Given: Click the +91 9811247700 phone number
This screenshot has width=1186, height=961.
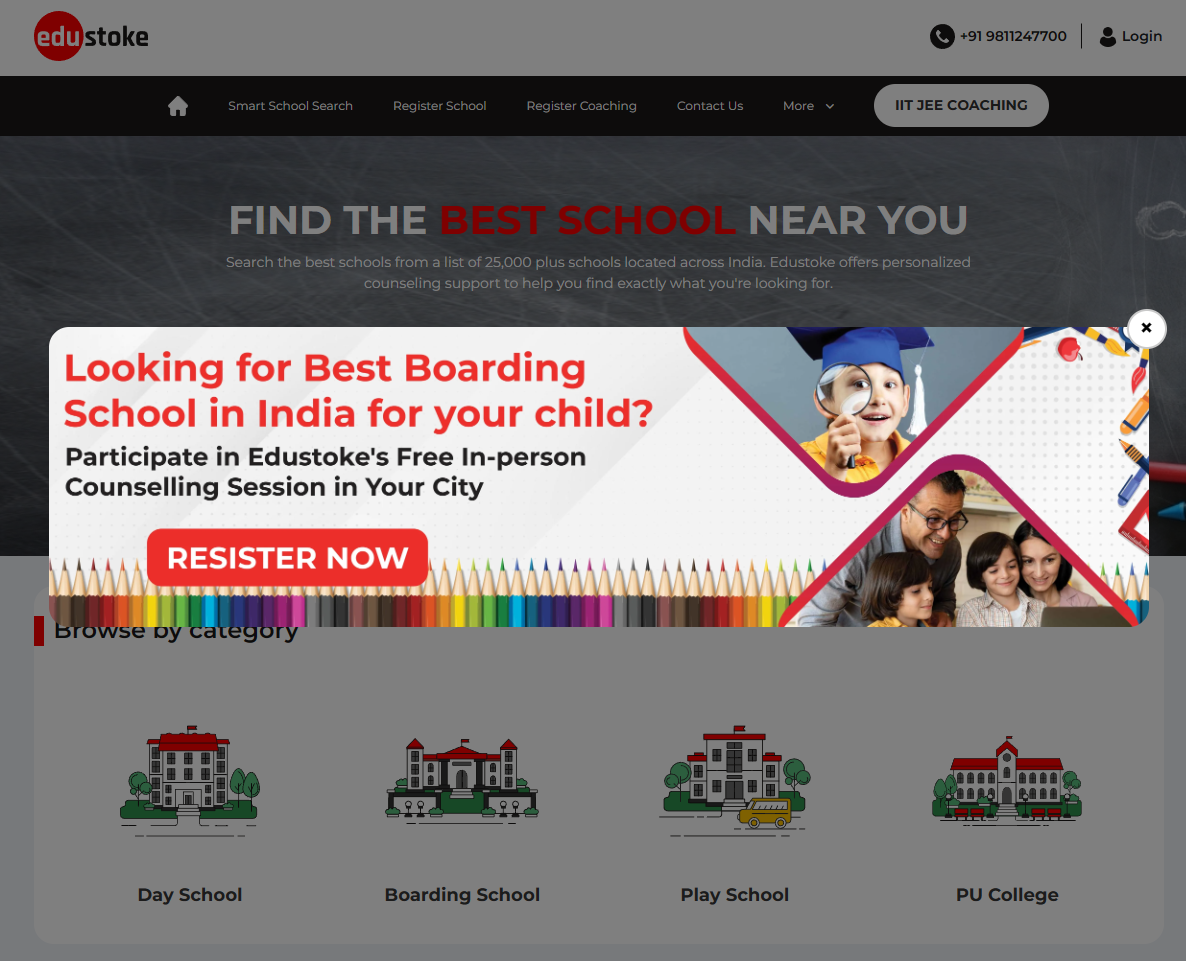Looking at the screenshot, I should (x=1013, y=36).
